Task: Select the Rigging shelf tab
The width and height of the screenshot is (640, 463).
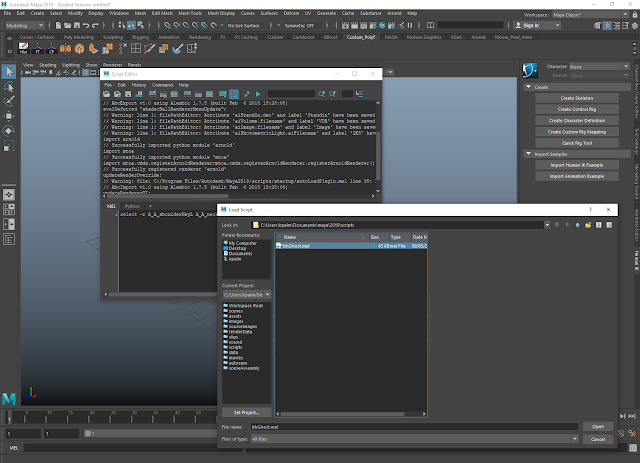Action: 140,37
